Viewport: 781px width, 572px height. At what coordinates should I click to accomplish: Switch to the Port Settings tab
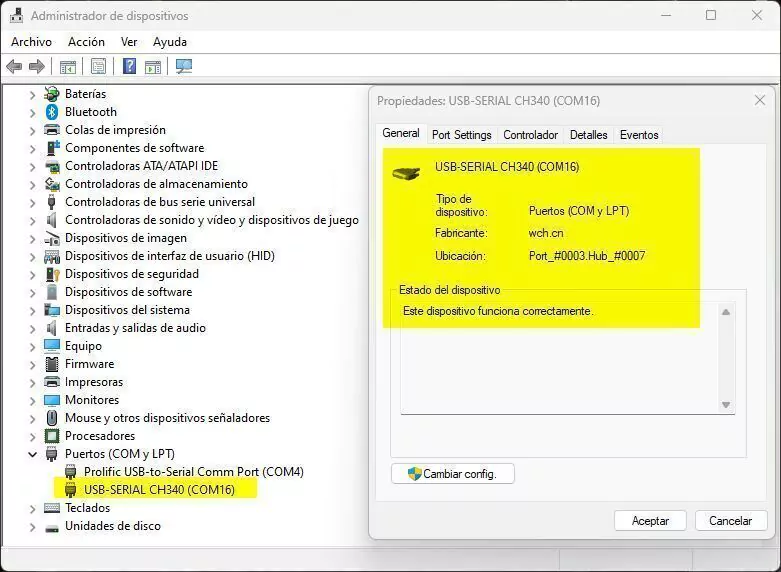(461, 135)
